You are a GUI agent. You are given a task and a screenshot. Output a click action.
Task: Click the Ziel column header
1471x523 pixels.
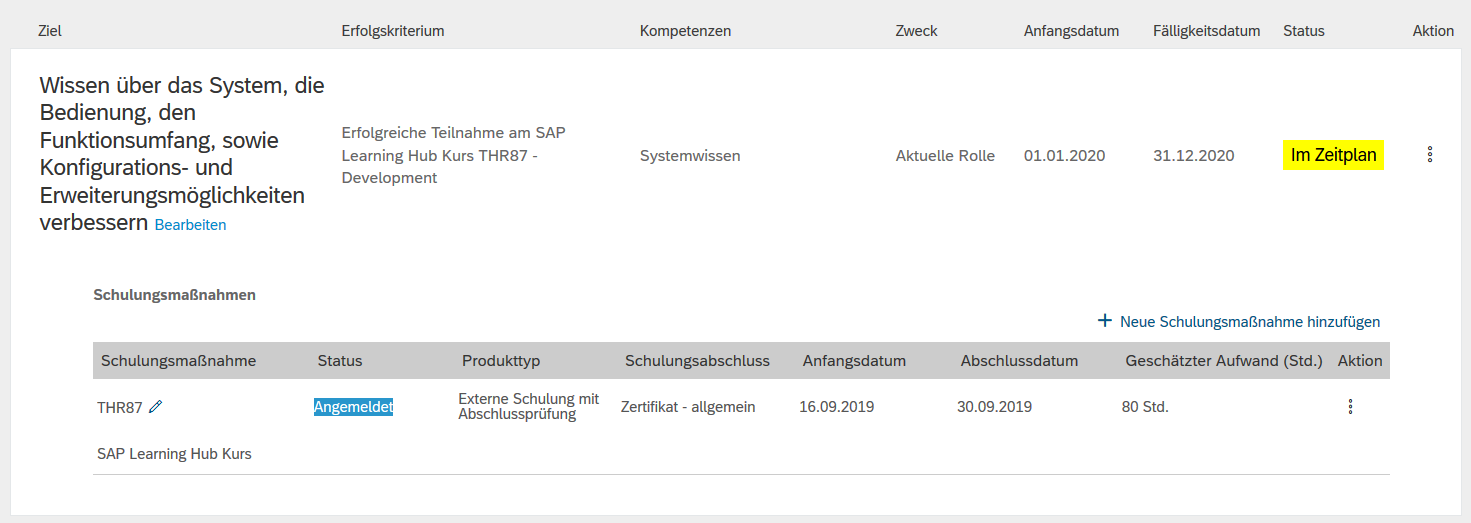pos(50,31)
